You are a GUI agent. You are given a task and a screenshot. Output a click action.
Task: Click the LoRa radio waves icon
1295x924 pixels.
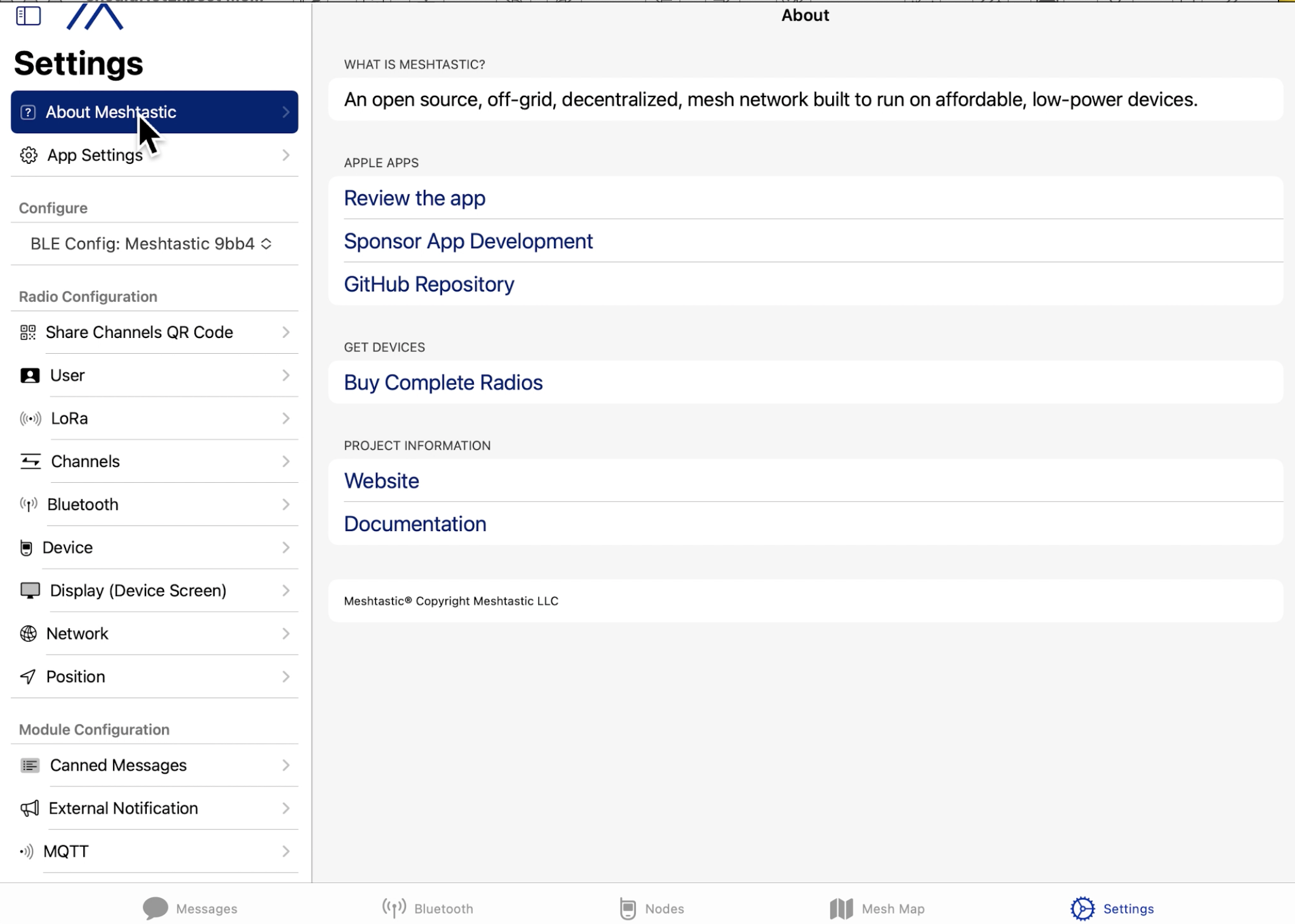pyautogui.click(x=31, y=419)
